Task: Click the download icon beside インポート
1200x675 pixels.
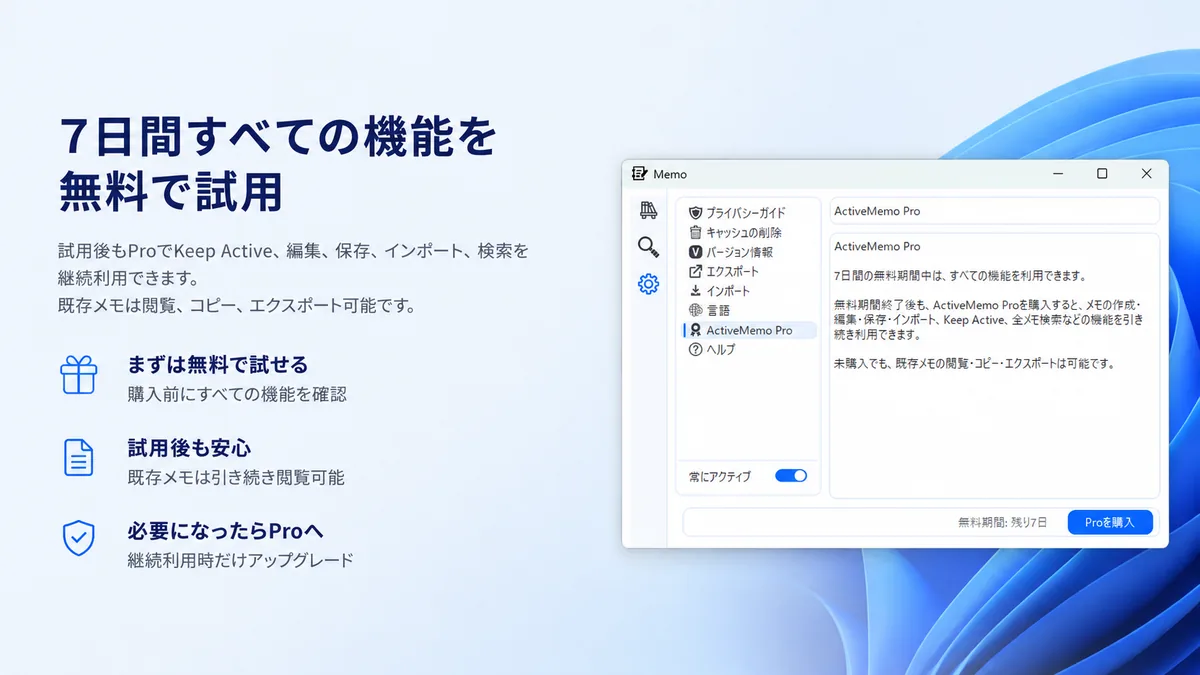Action: click(696, 291)
